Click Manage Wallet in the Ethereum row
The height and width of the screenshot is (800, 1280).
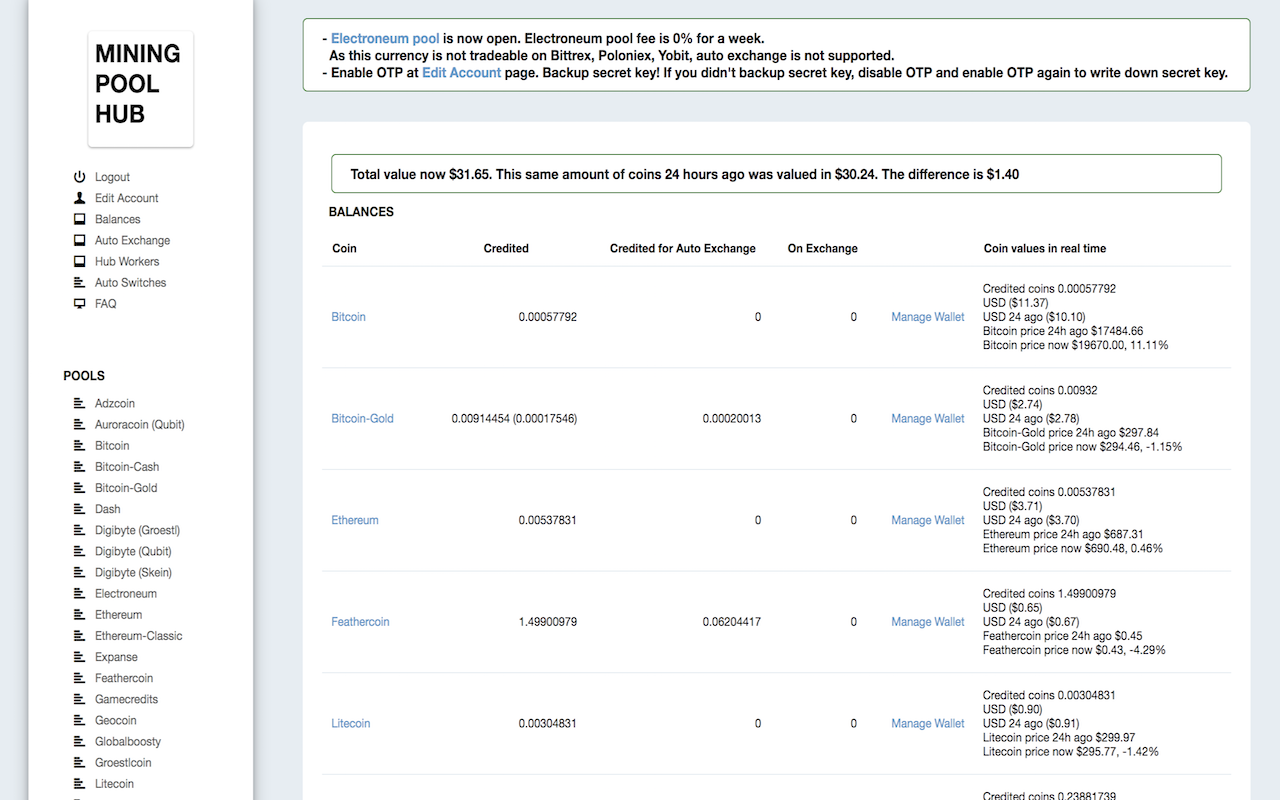(x=928, y=520)
